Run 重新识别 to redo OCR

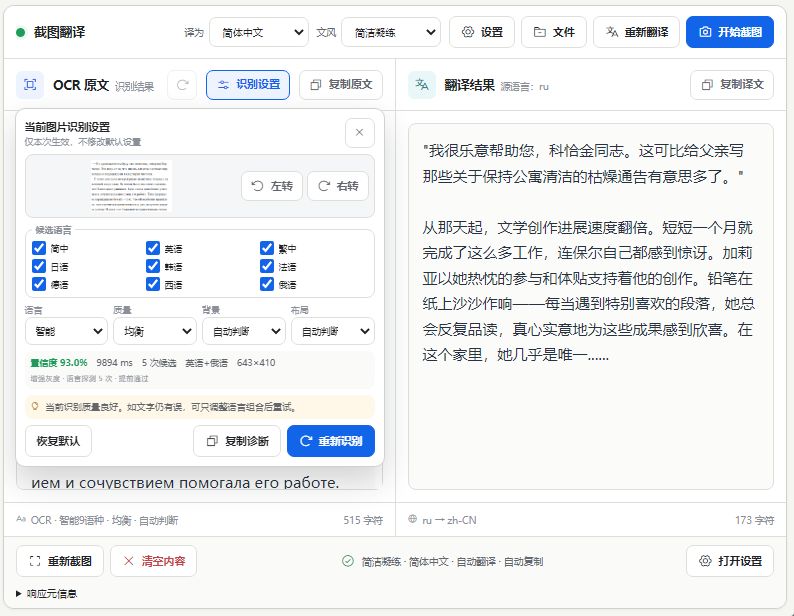pyautogui.click(x=331, y=441)
